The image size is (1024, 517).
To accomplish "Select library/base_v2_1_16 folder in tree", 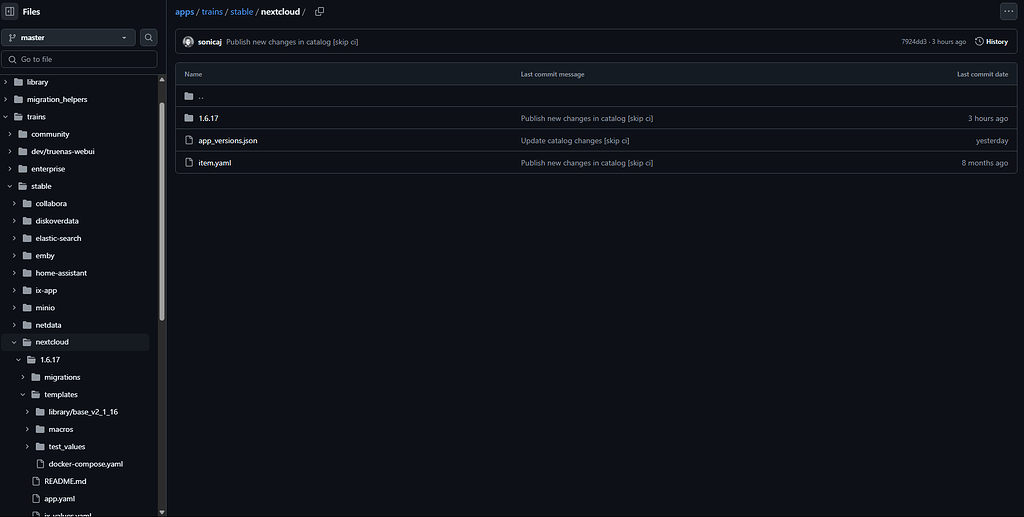I will [83, 412].
